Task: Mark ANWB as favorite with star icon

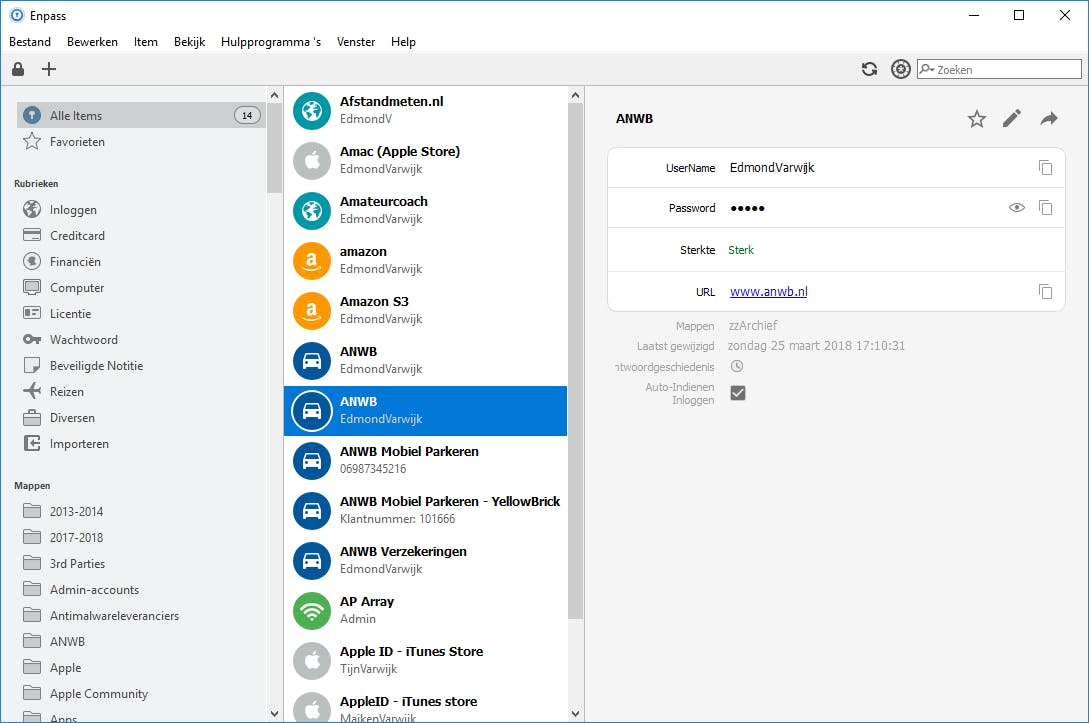Action: click(976, 119)
